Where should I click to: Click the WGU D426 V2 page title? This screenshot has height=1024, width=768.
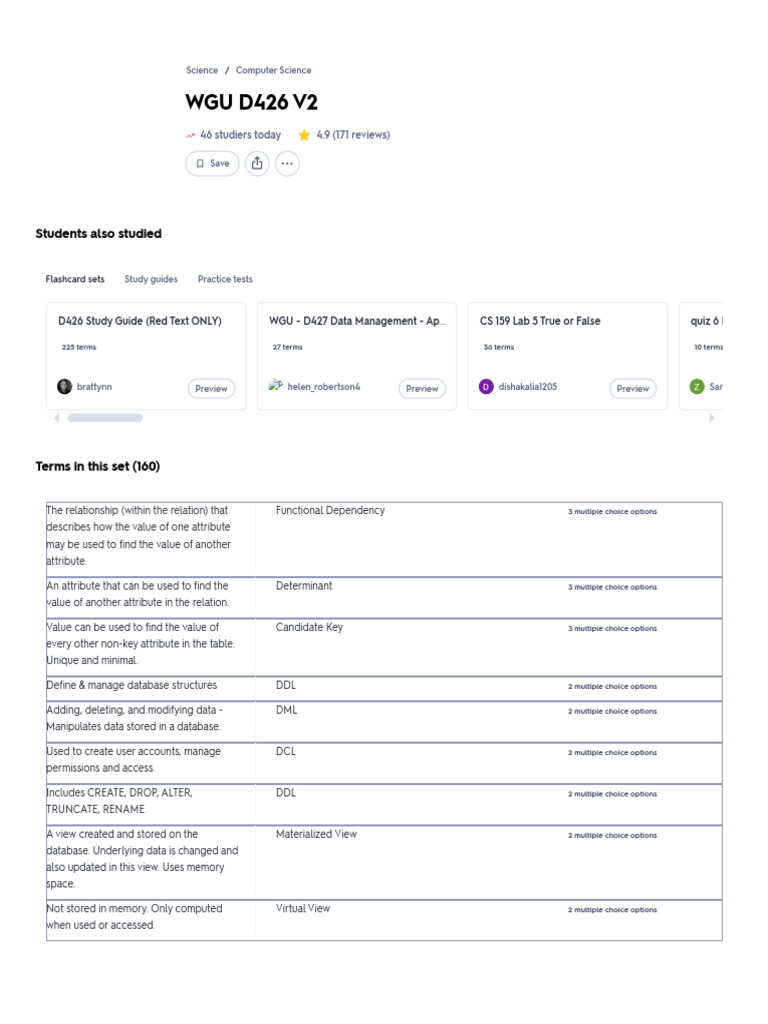click(x=251, y=102)
